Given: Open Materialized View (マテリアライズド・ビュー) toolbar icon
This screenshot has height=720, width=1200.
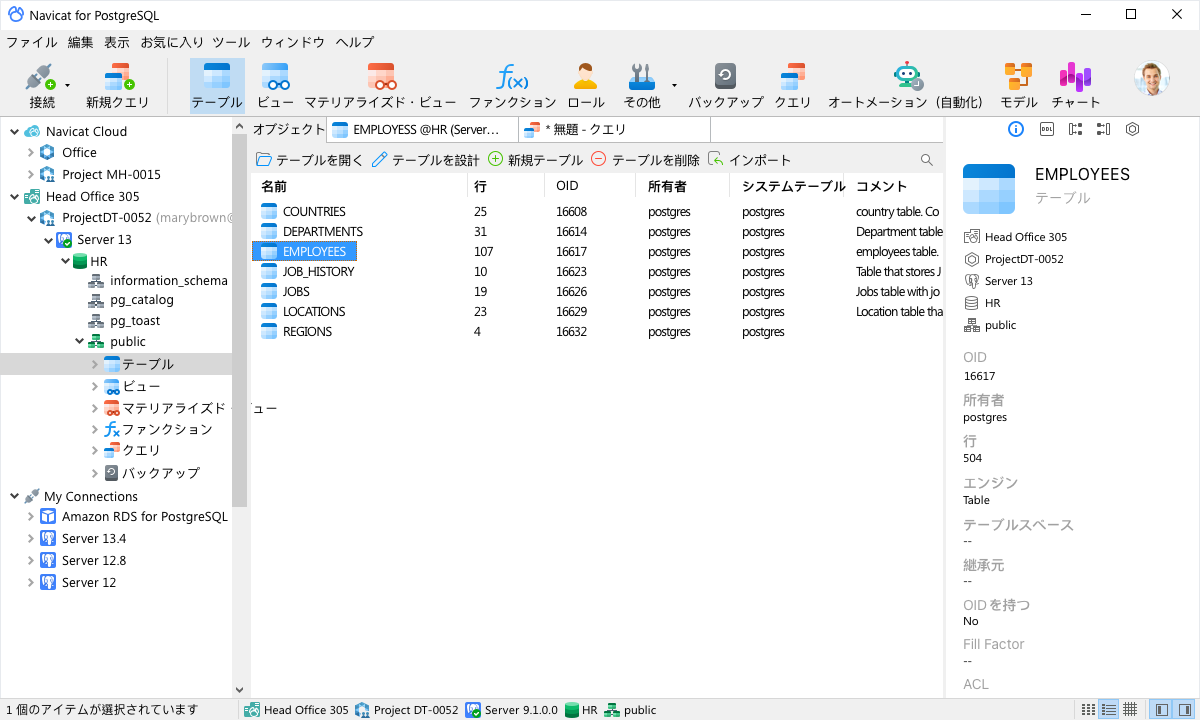Looking at the screenshot, I should pos(380,86).
